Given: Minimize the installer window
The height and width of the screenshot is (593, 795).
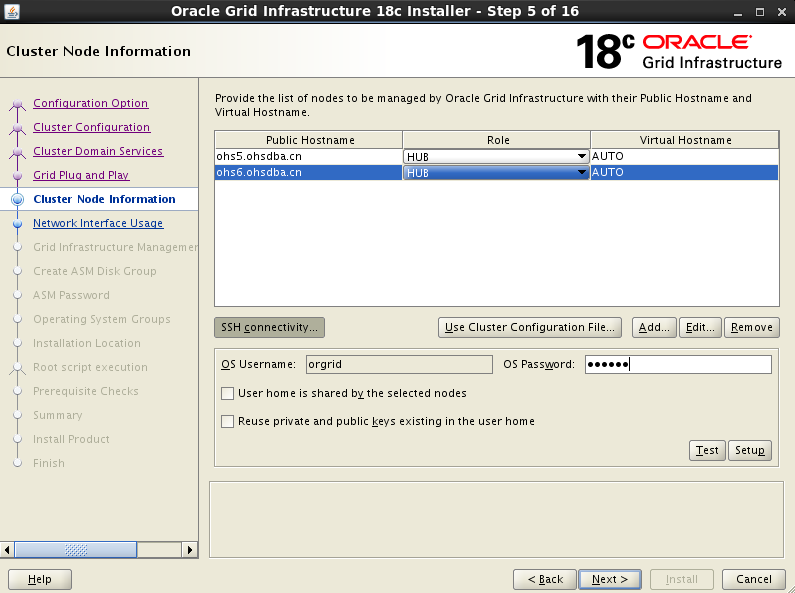Looking at the screenshot, I should pyautogui.click(x=738, y=12).
